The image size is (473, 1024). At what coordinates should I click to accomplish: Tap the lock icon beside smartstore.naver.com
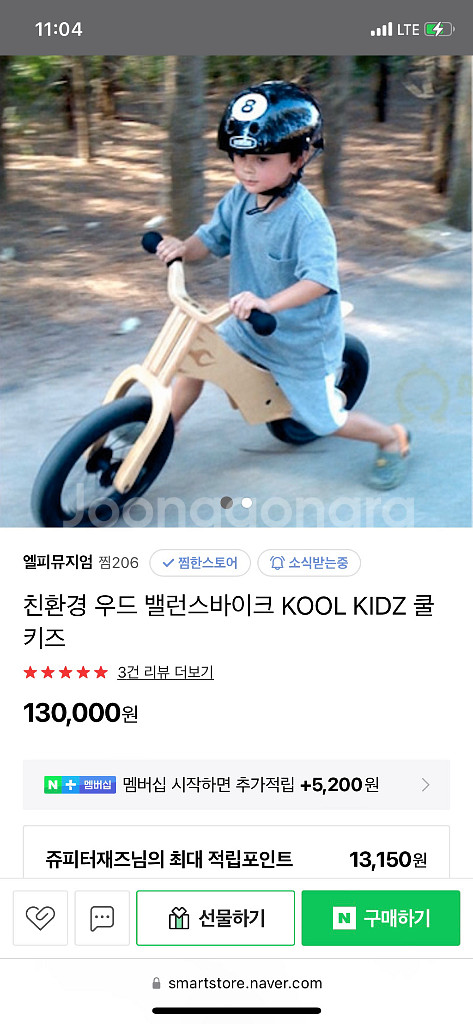[155, 984]
